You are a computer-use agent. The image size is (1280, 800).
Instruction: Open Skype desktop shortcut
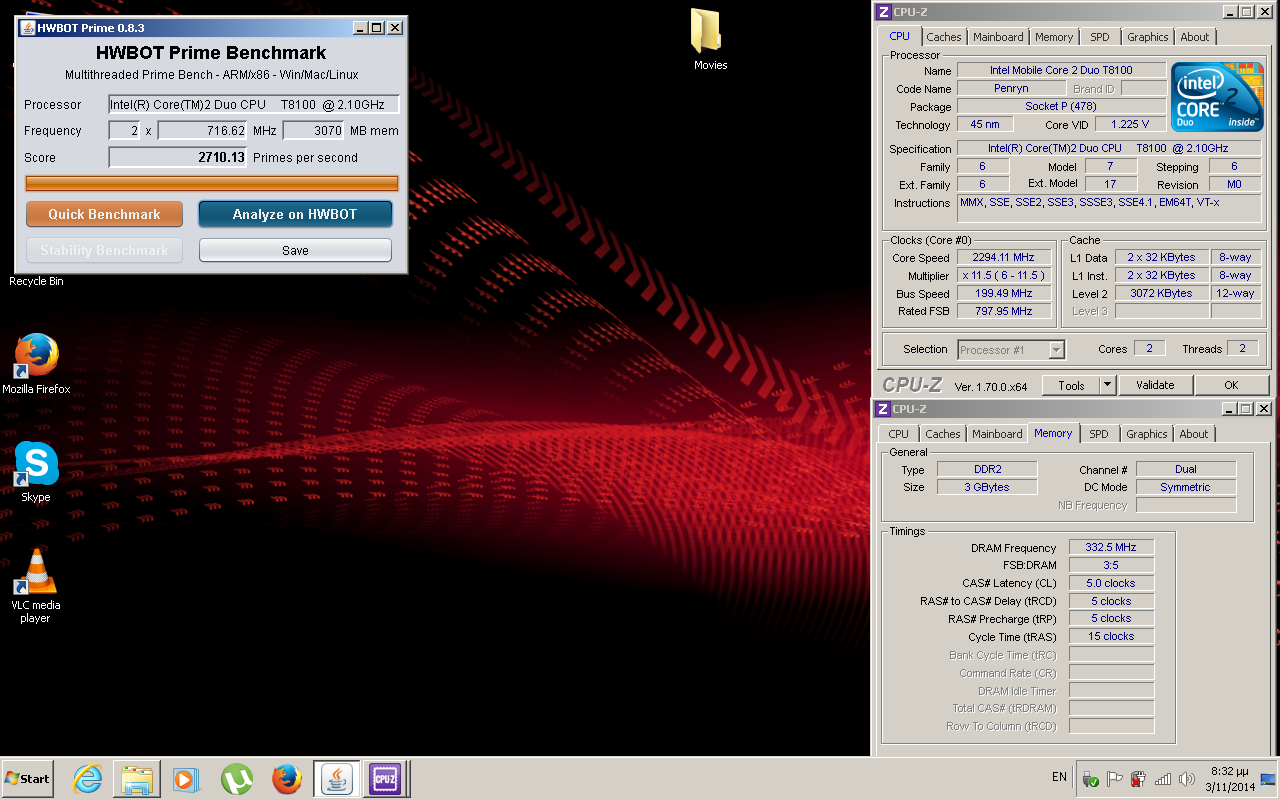pyautogui.click(x=36, y=471)
